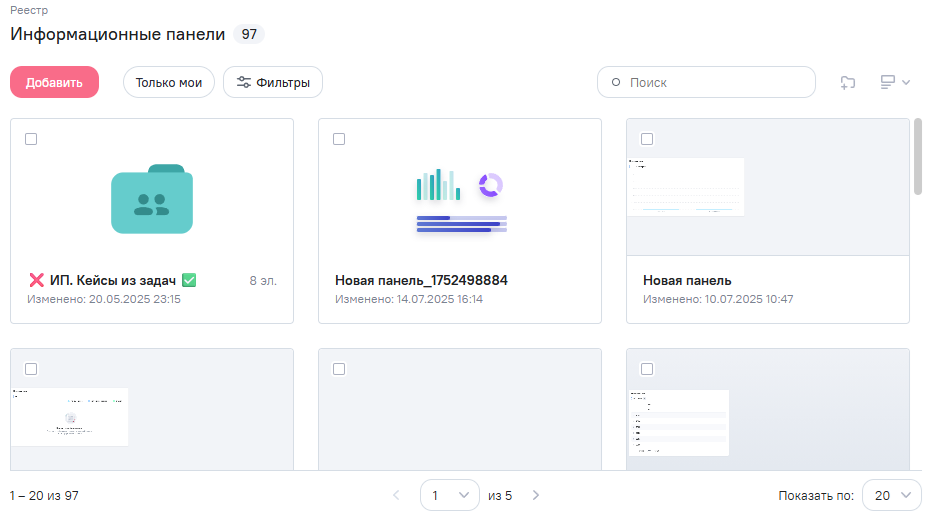
Task: Click the teal shared folder icon
Action: point(152,199)
